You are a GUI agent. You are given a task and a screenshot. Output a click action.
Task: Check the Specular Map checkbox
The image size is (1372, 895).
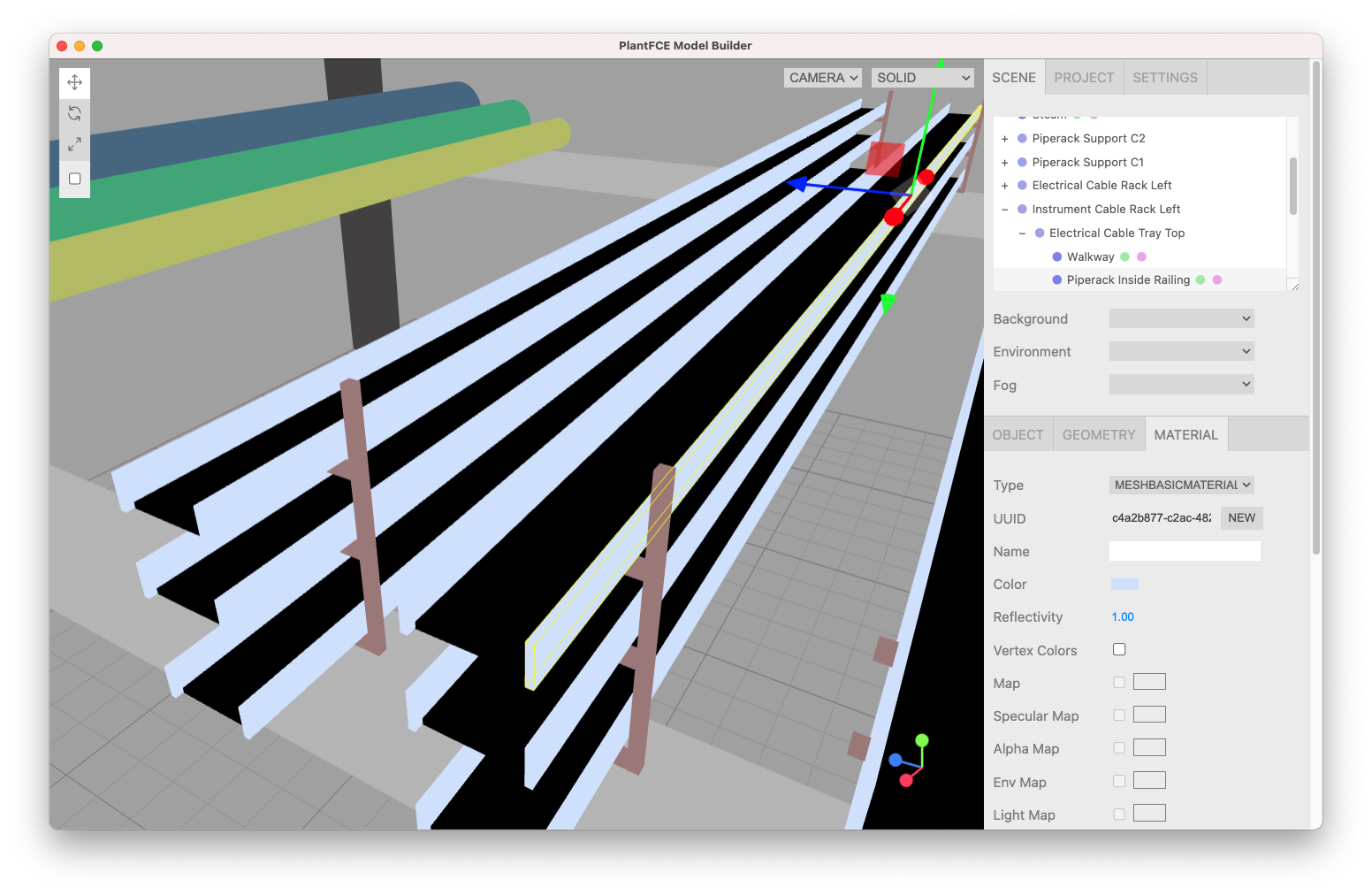pos(1118,714)
